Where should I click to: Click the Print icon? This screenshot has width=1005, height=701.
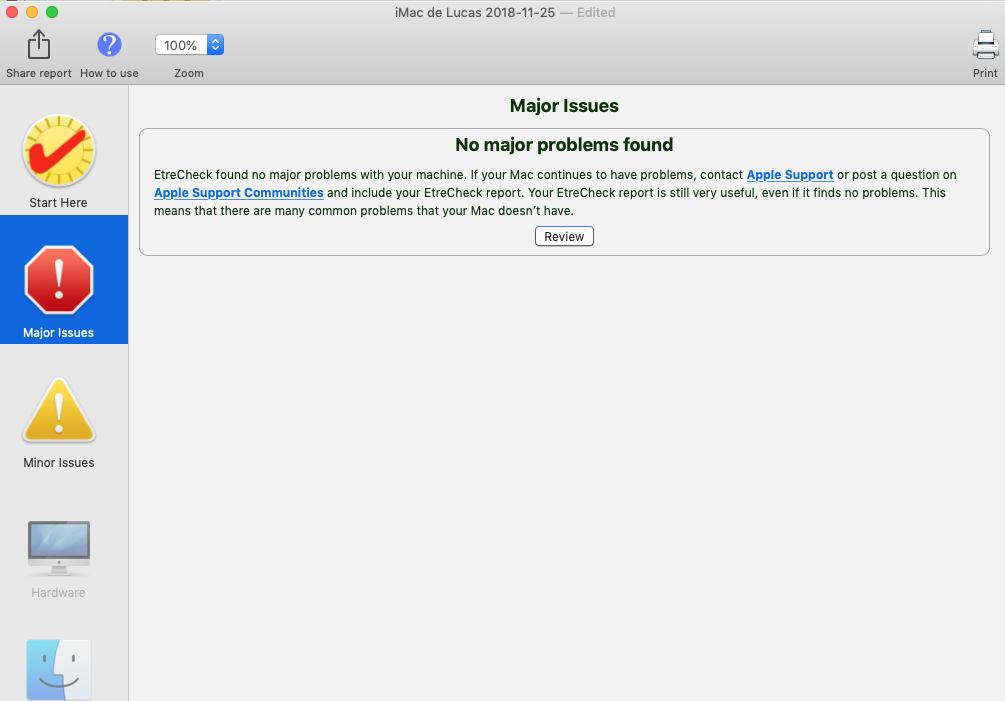(x=985, y=45)
